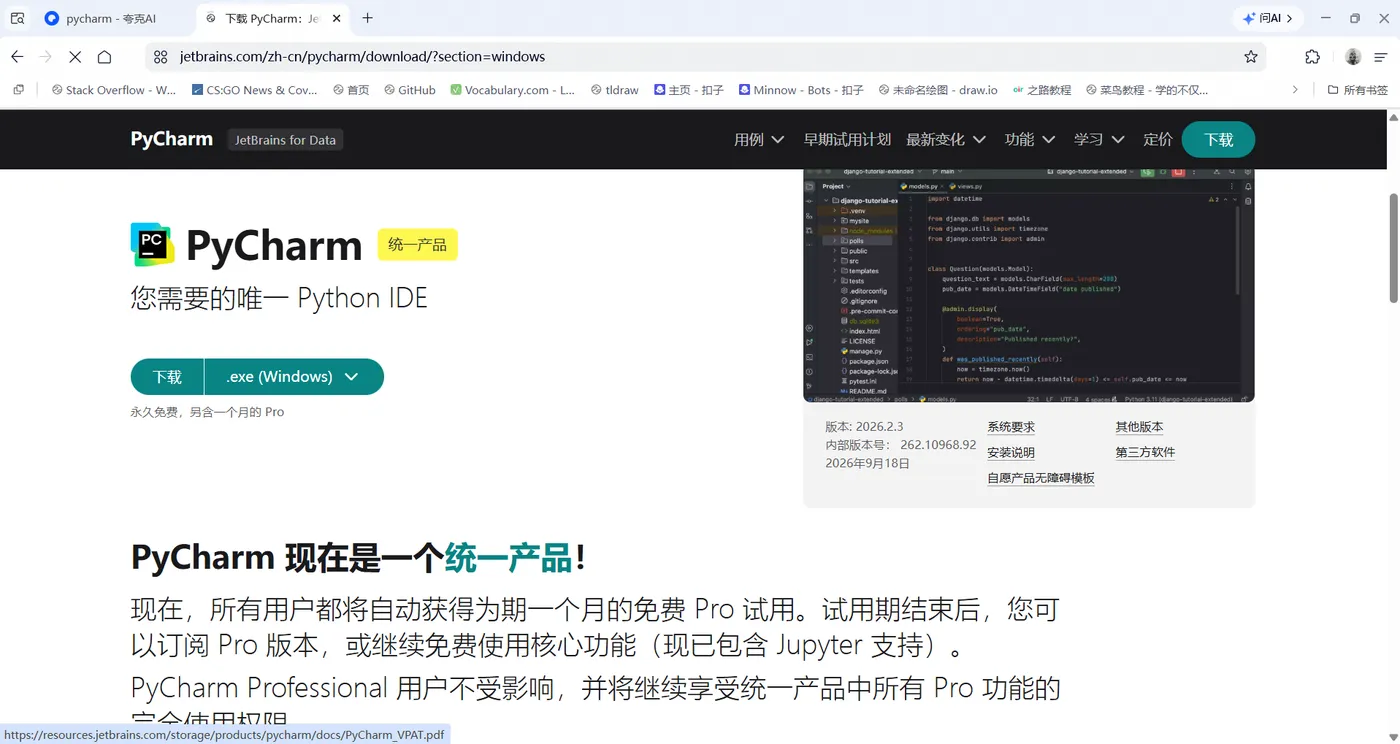Click the text 永久免费，另含一个月的 Pro

click(207, 412)
